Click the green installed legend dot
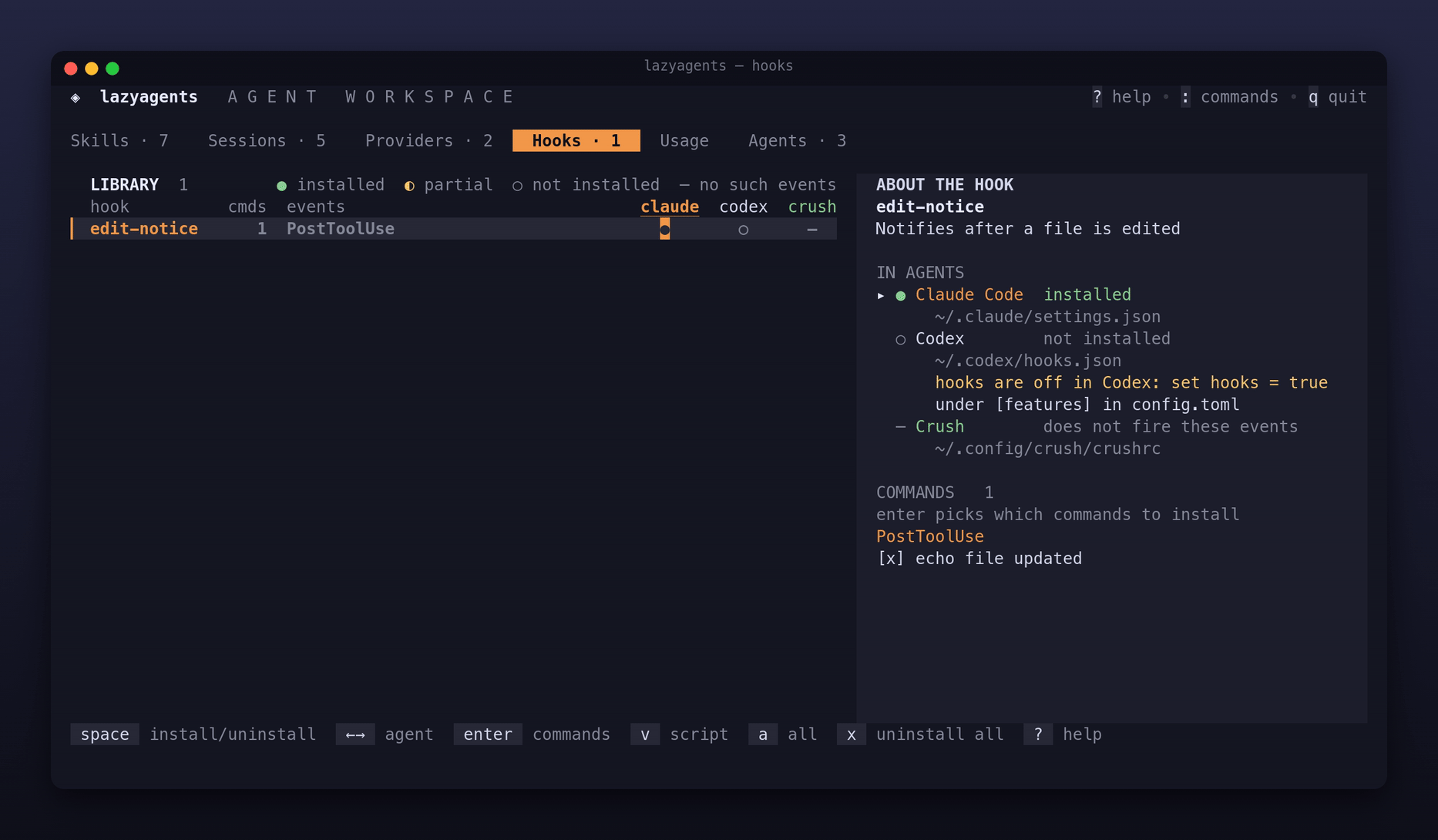The image size is (1438, 840). point(282,186)
